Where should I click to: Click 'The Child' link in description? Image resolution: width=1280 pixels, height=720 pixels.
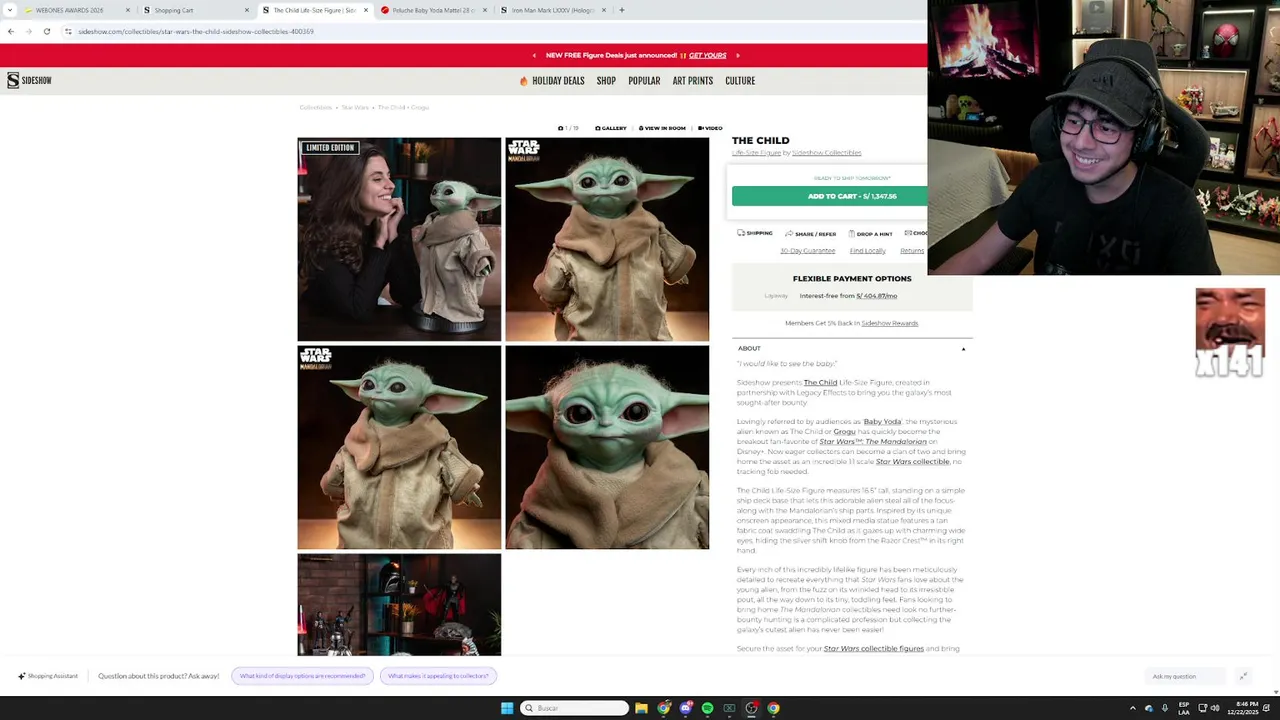coord(820,382)
